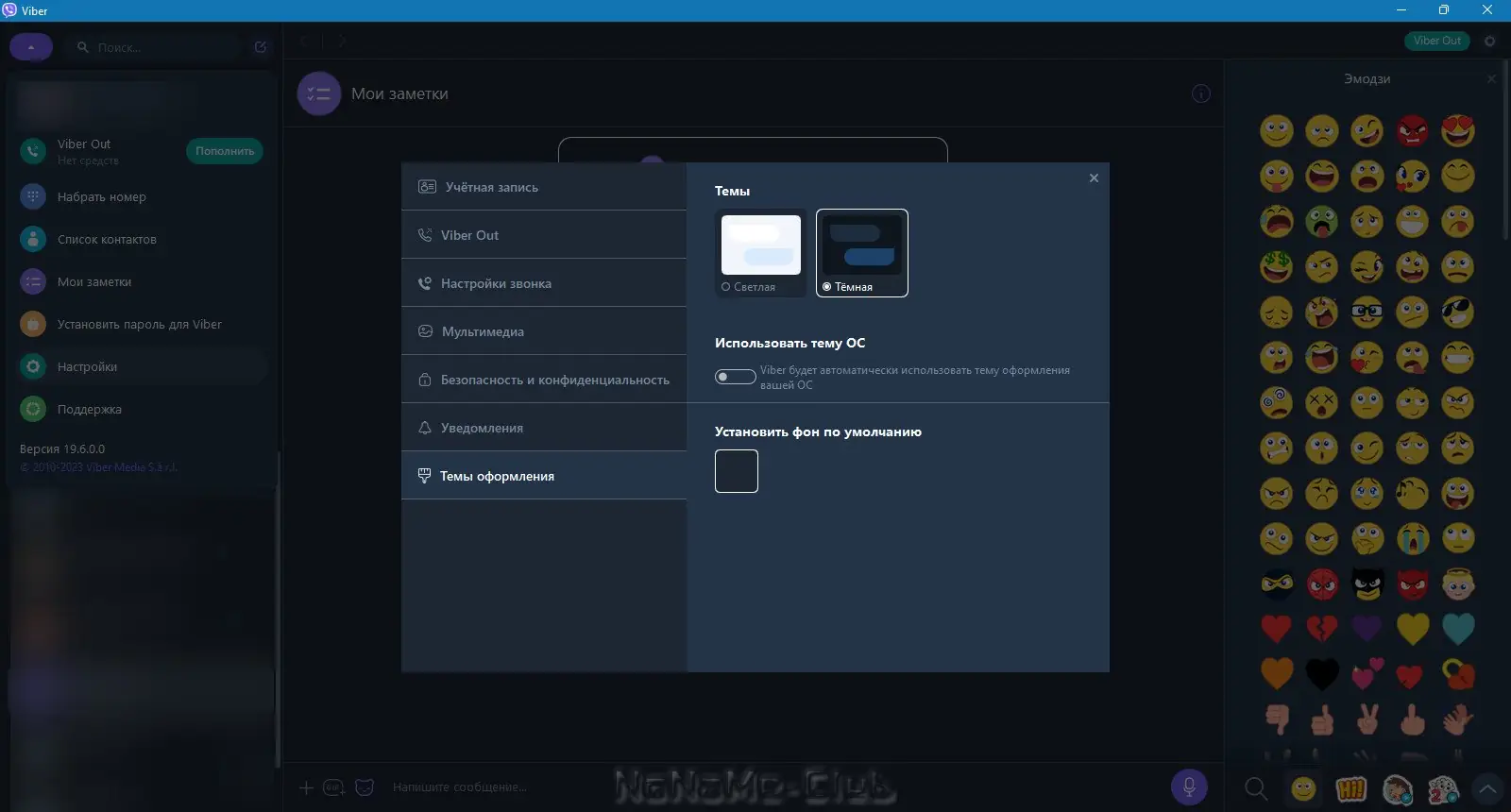The width and height of the screenshot is (1511, 812).
Task: Click the back navigation arrow
Action: [305, 42]
